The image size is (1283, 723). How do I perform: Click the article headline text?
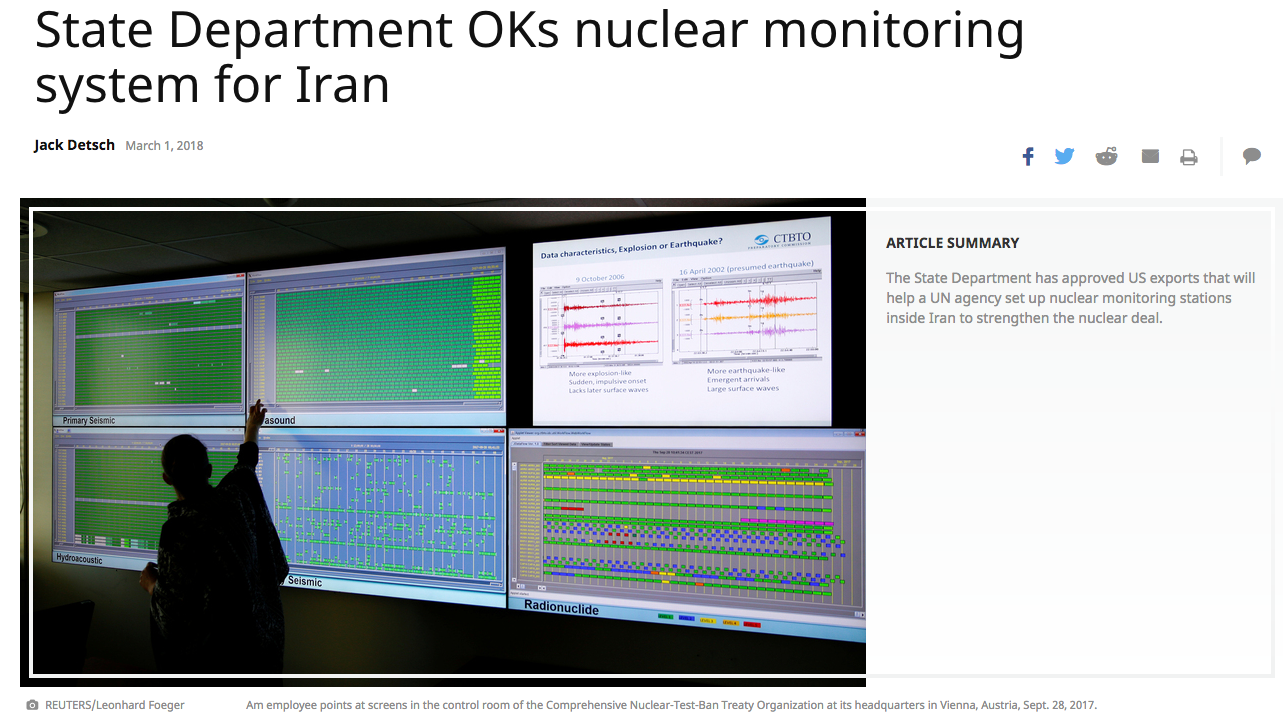pyautogui.click(x=529, y=56)
